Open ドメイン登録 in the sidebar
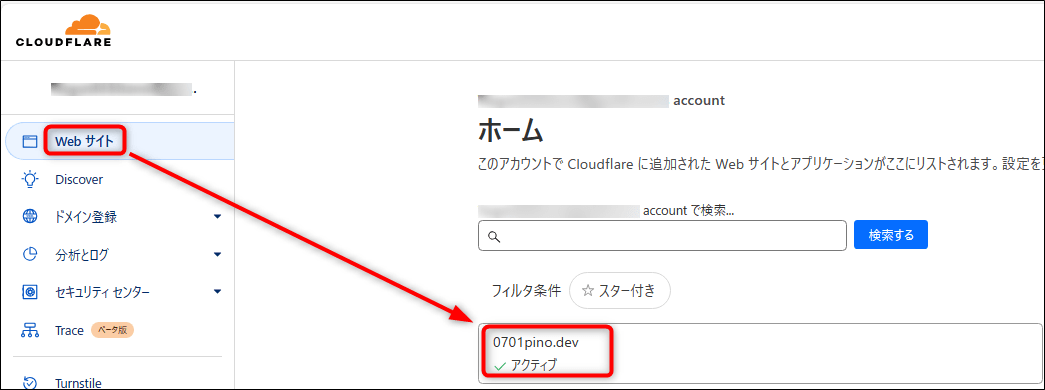This screenshot has height=390, width=1045. 87,217
